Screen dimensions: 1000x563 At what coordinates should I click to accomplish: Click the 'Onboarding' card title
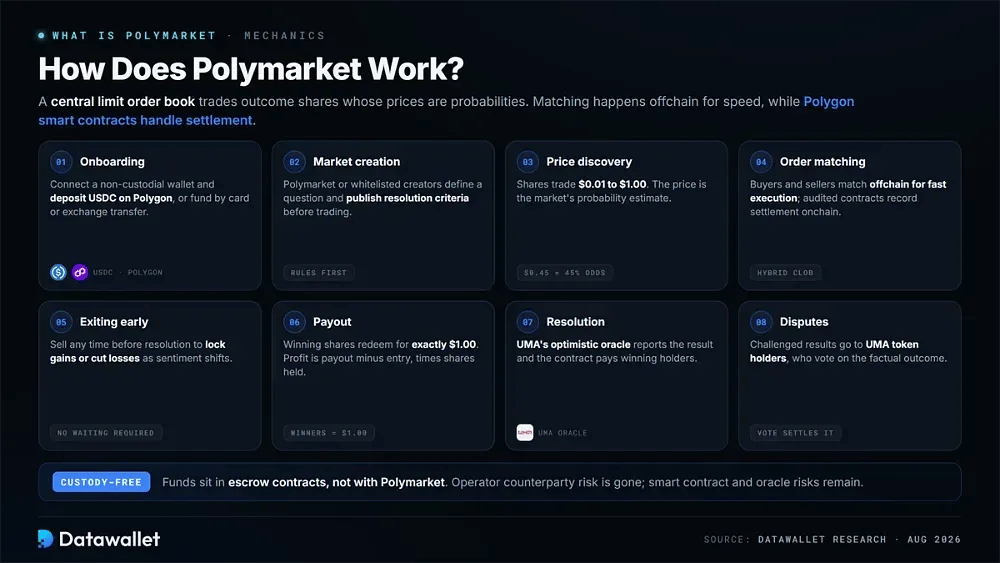tap(112, 162)
